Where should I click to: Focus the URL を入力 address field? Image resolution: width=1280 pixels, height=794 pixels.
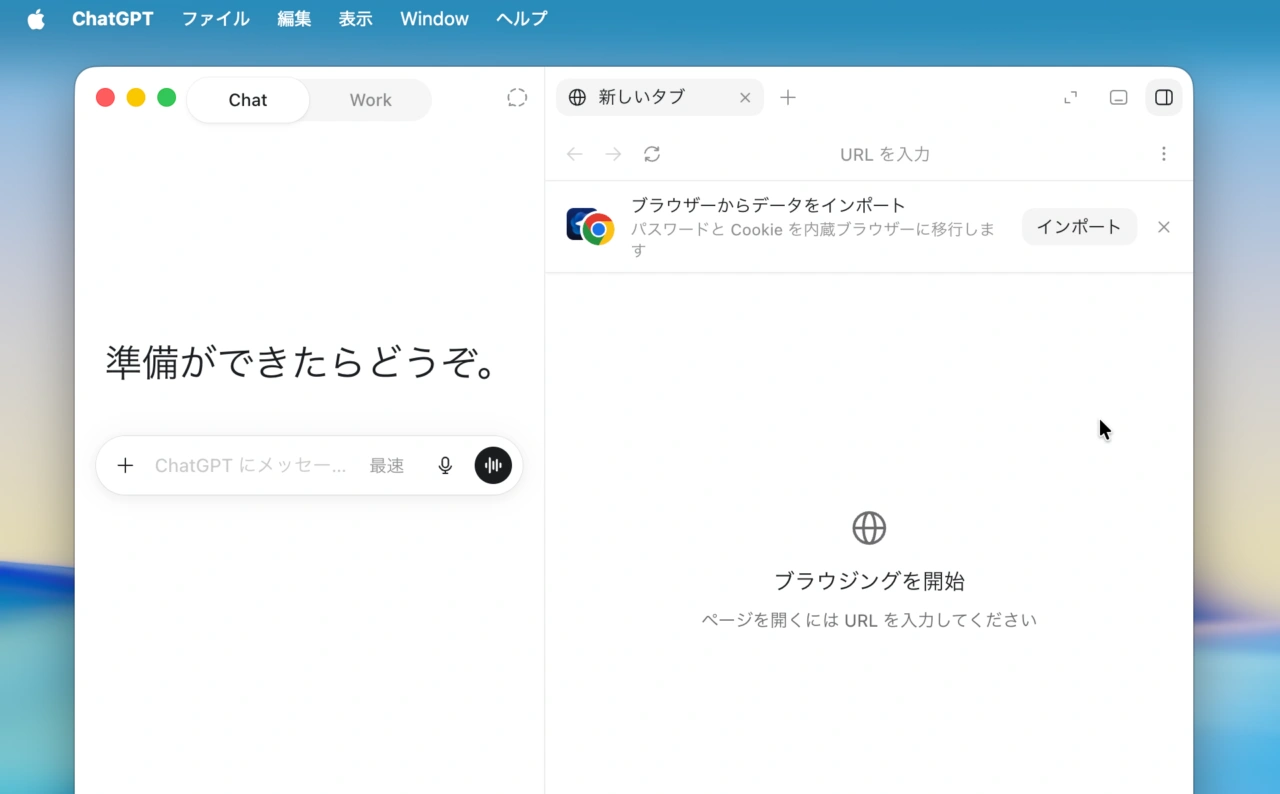(885, 154)
